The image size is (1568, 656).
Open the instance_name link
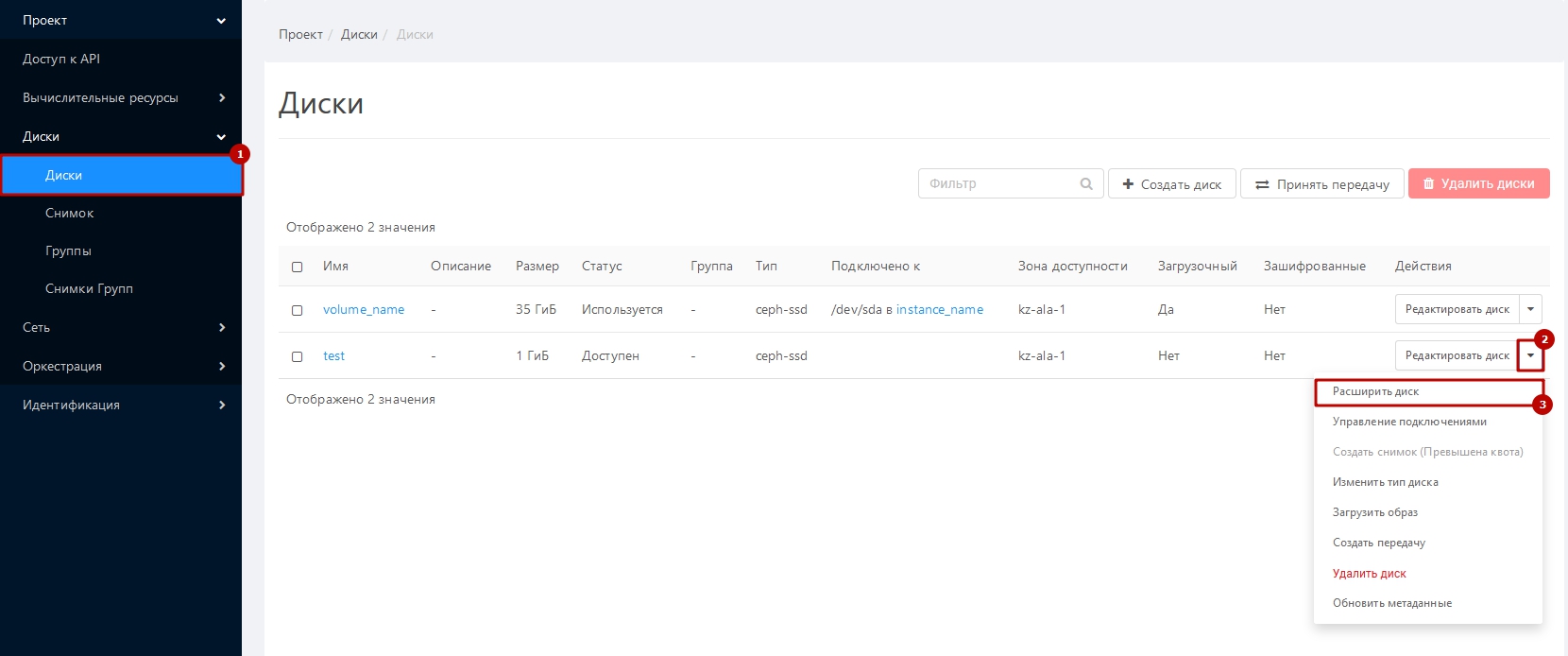940,309
